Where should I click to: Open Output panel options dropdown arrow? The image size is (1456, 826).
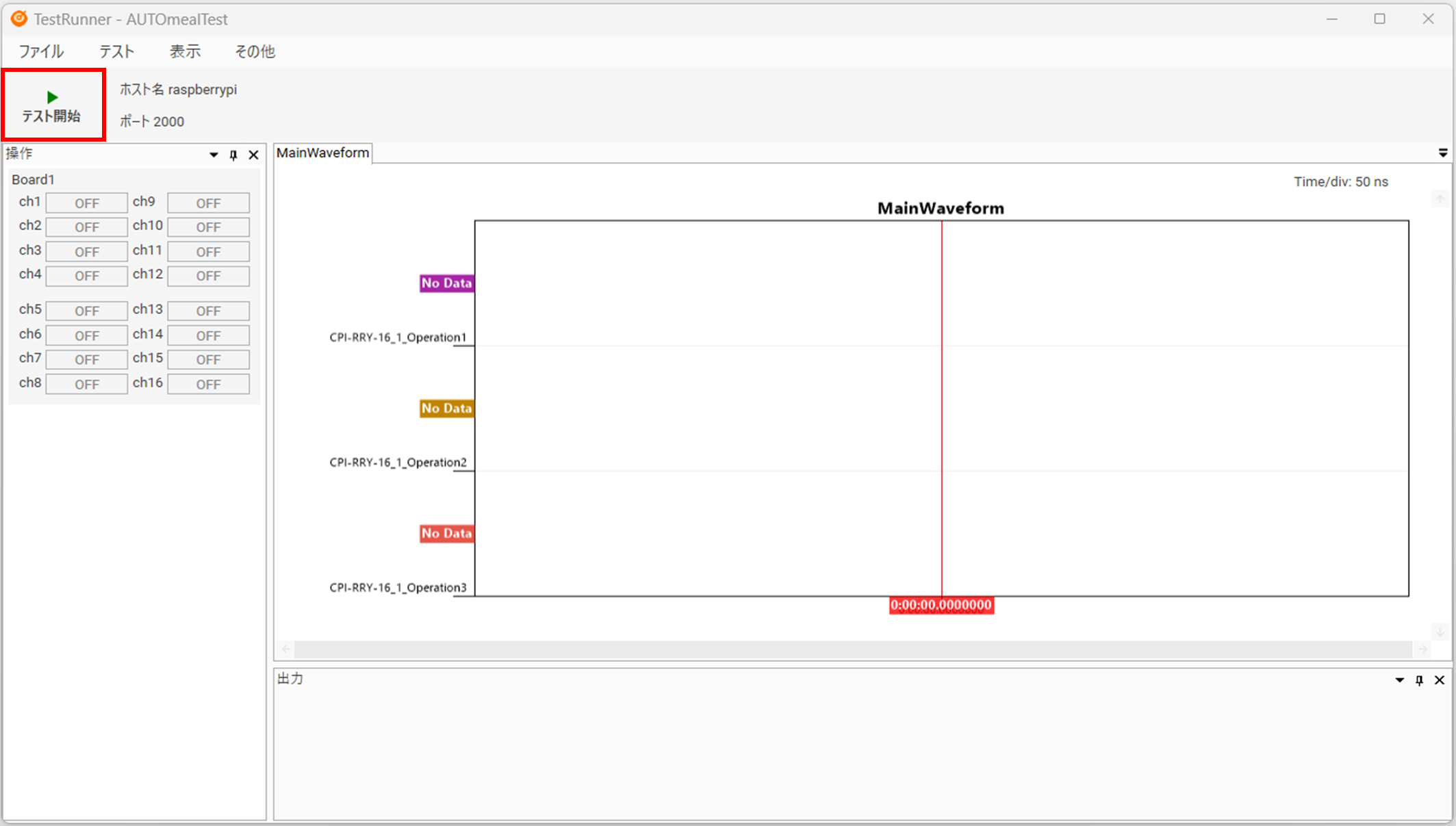[1399, 680]
